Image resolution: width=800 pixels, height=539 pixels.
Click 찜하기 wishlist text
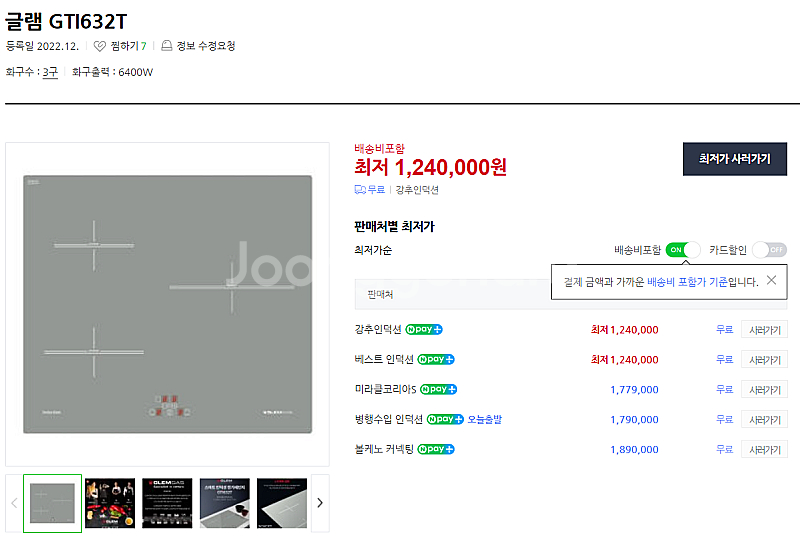click(124, 46)
